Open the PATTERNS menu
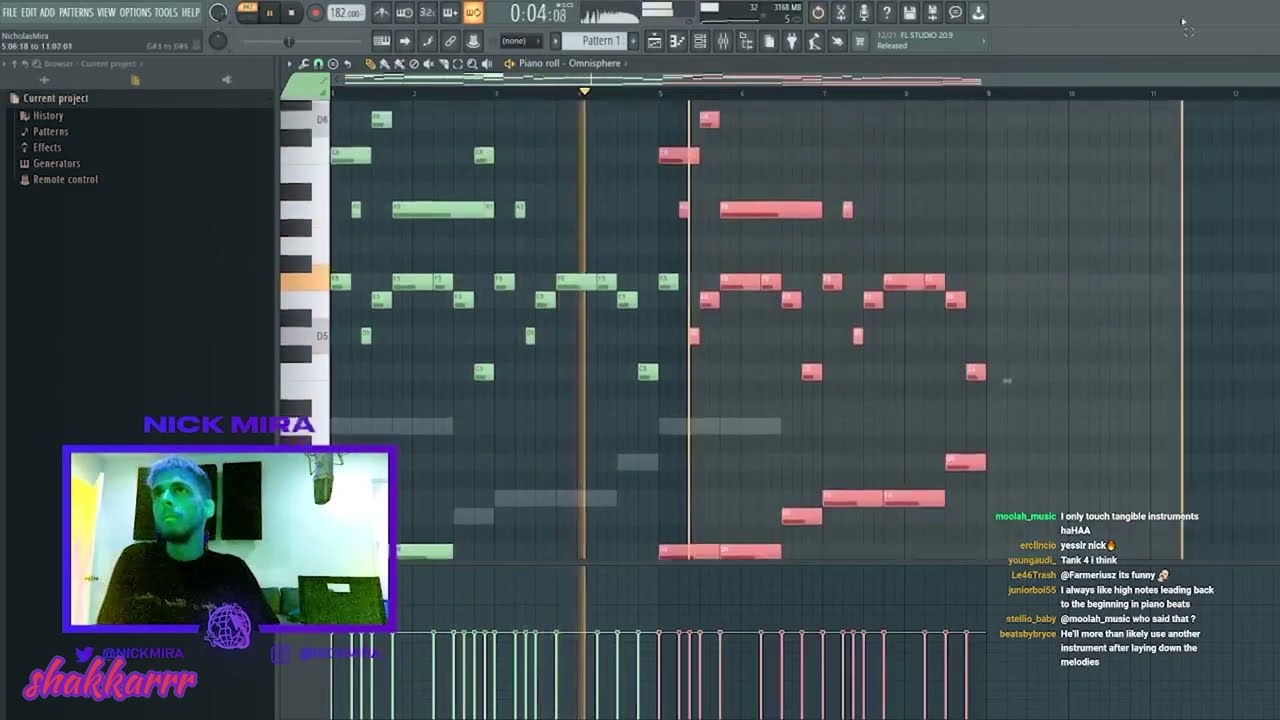 pyautogui.click(x=76, y=12)
